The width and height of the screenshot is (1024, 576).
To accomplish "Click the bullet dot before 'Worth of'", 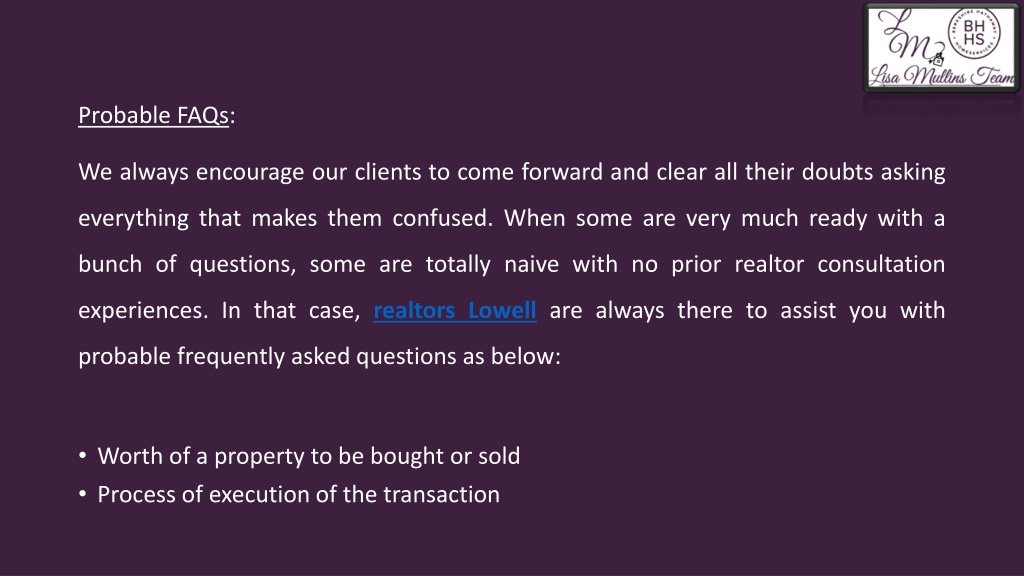I will click(82, 455).
